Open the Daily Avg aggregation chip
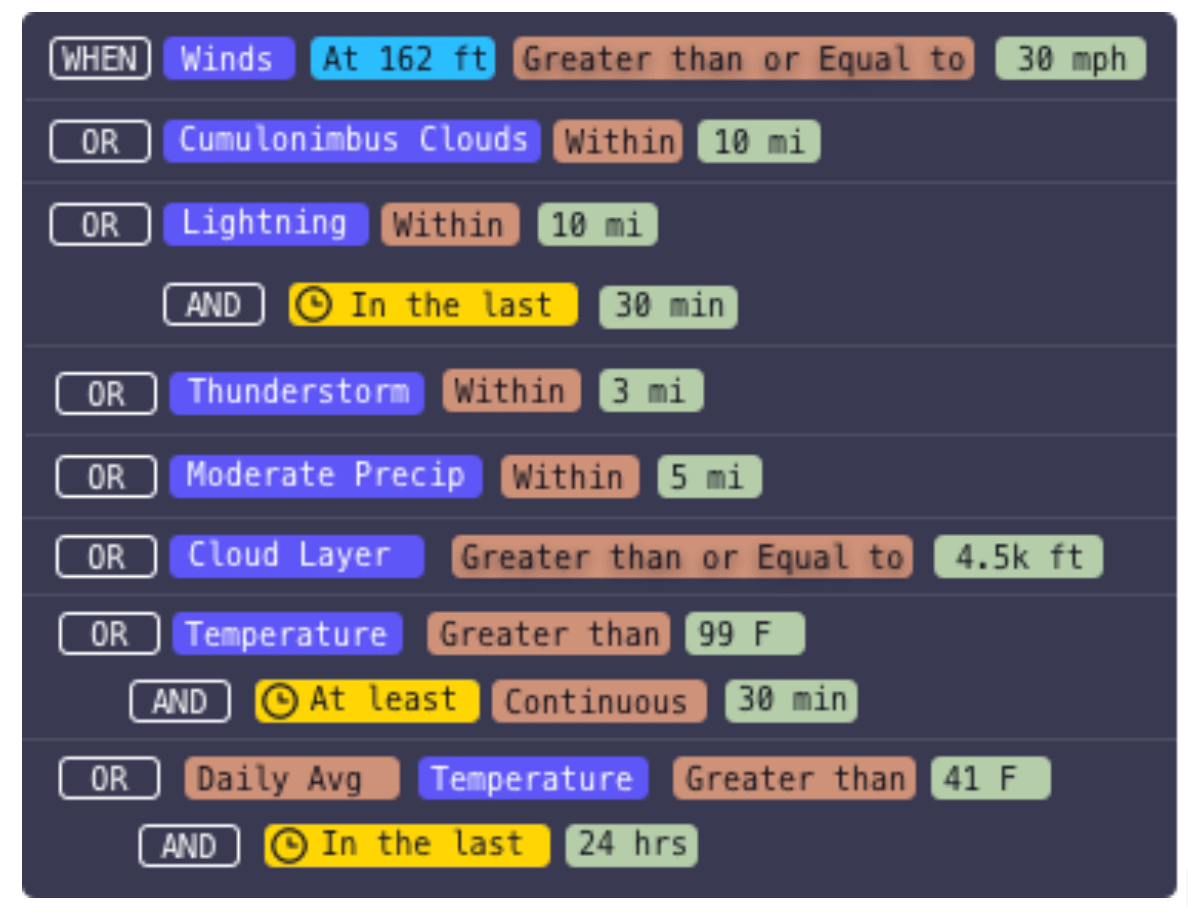1188x914 pixels. pyautogui.click(x=291, y=779)
